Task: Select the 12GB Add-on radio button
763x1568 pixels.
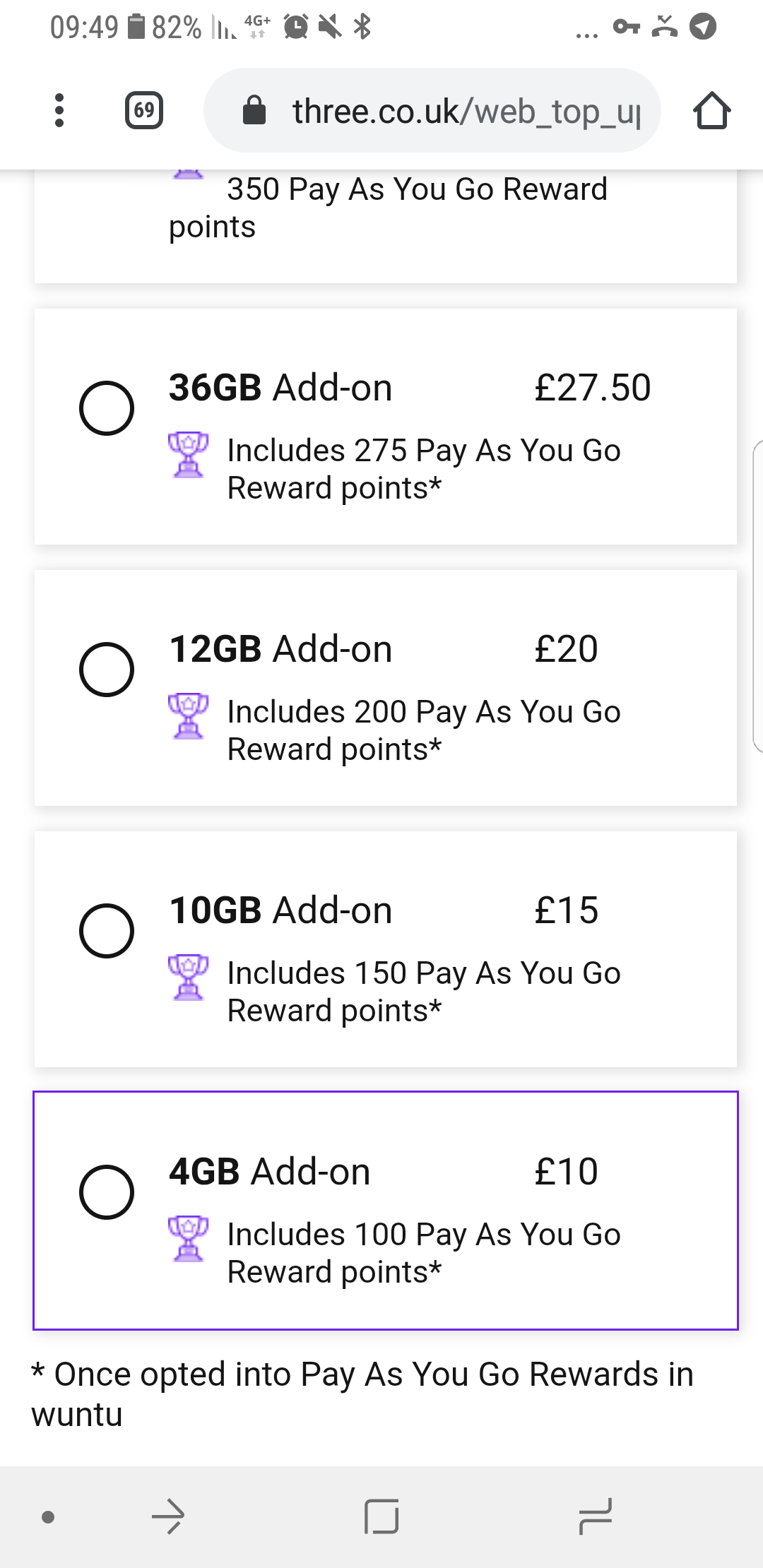Action: [107, 670]
